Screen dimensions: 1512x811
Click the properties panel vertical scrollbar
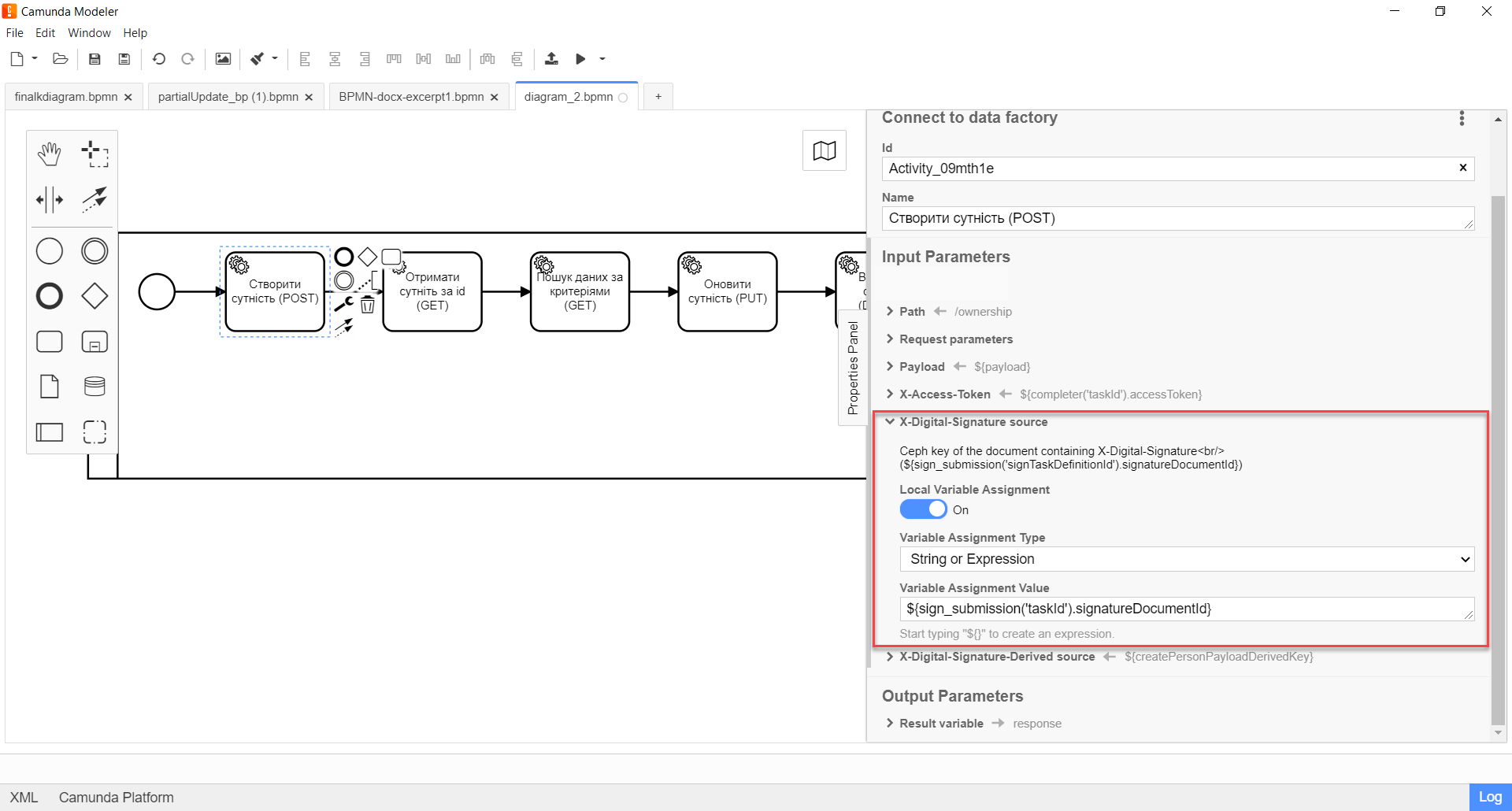pyautogui.click(x=1498, y=457)
